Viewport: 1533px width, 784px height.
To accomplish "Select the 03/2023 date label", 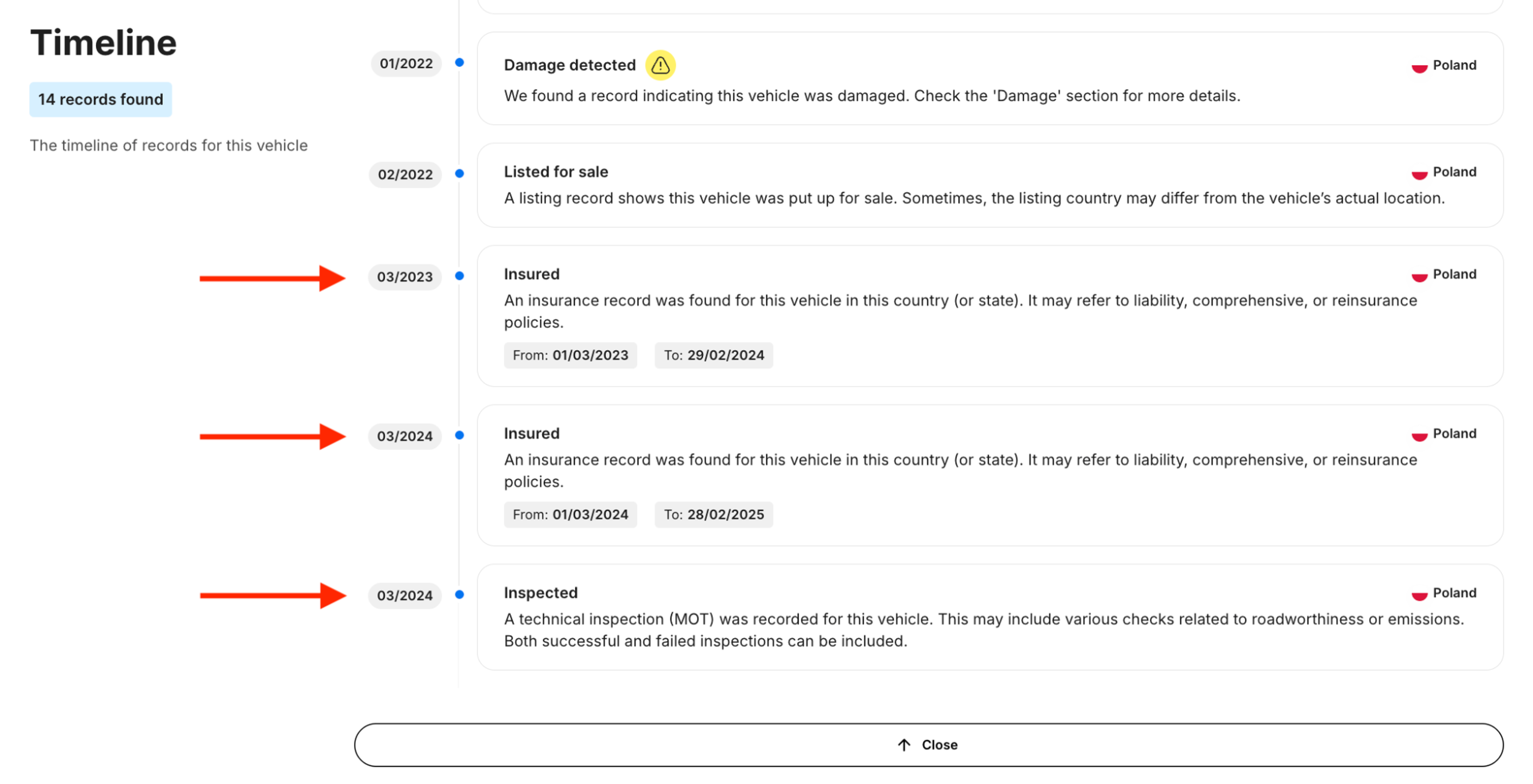I will 405,276.
